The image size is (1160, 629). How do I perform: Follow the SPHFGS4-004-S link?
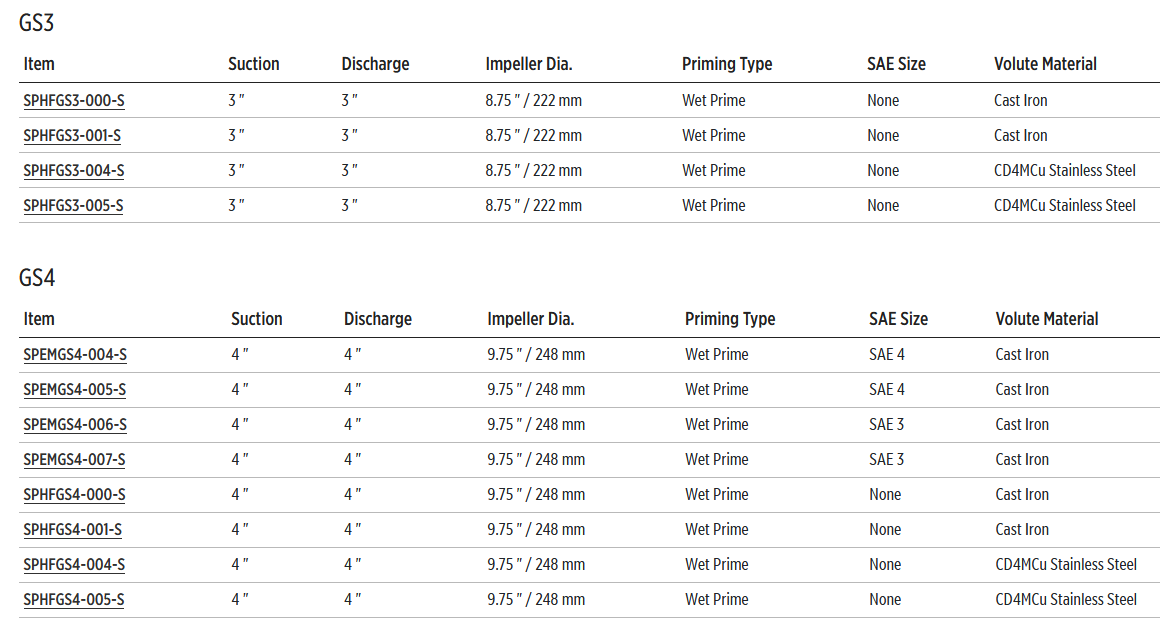[x=74, y=565]
